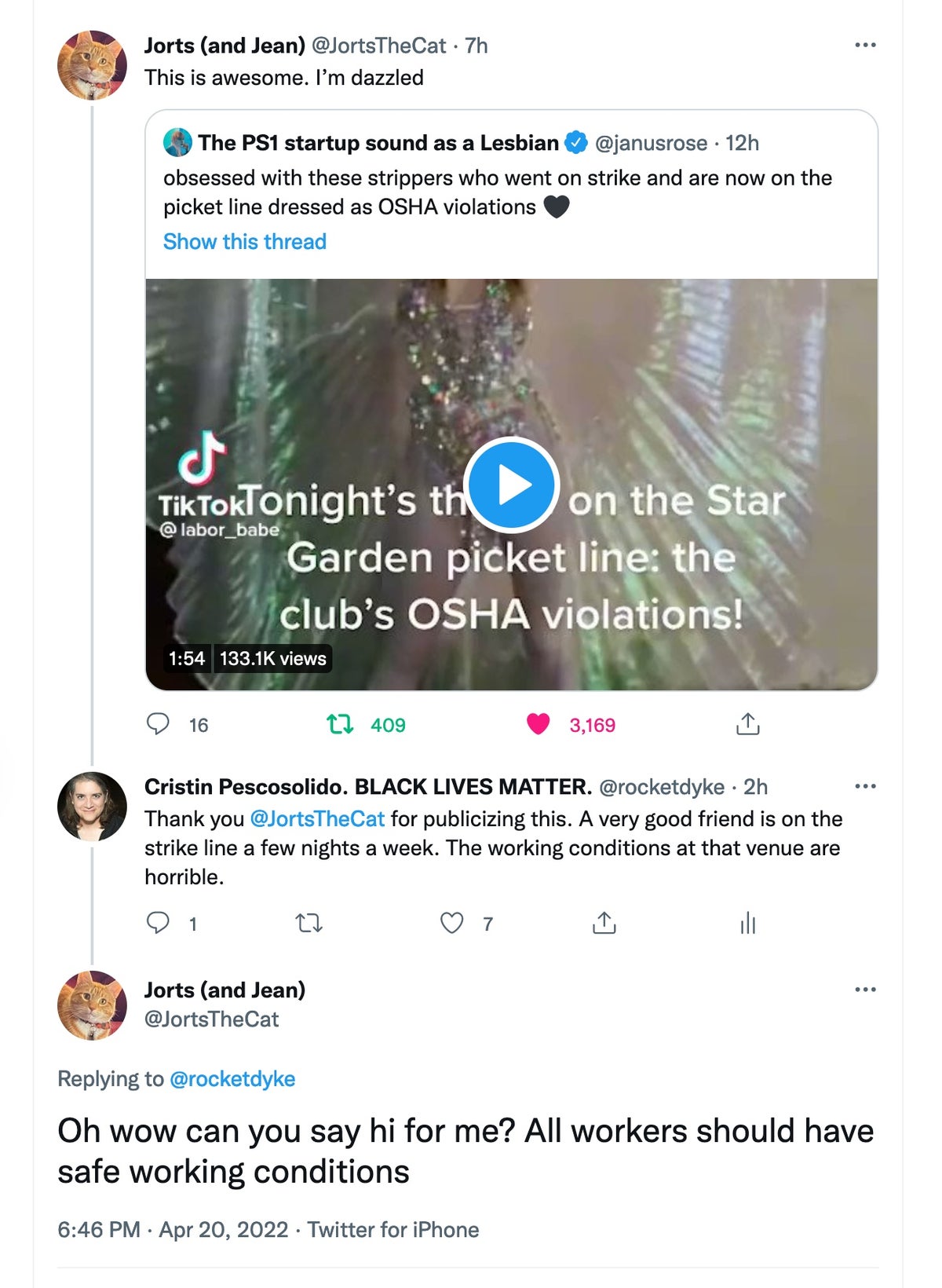Open more options on Jorts' top tweet

[865, 45]
